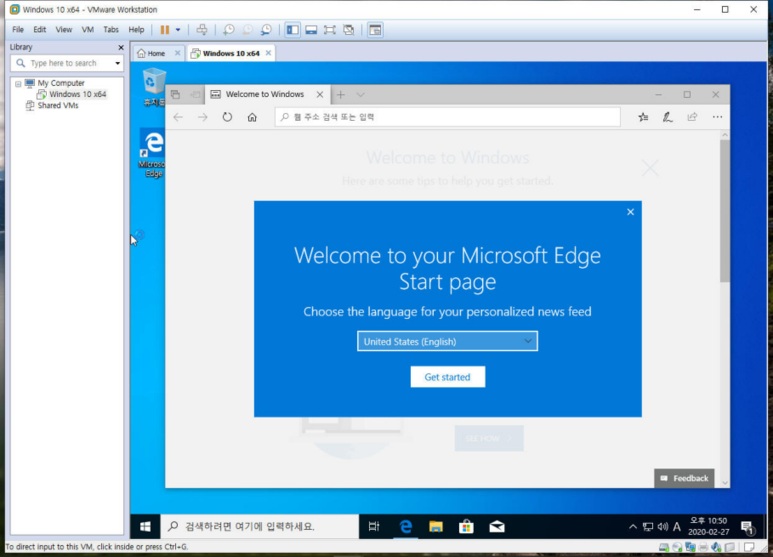Close the VMware Home tab

coord(177,53)
